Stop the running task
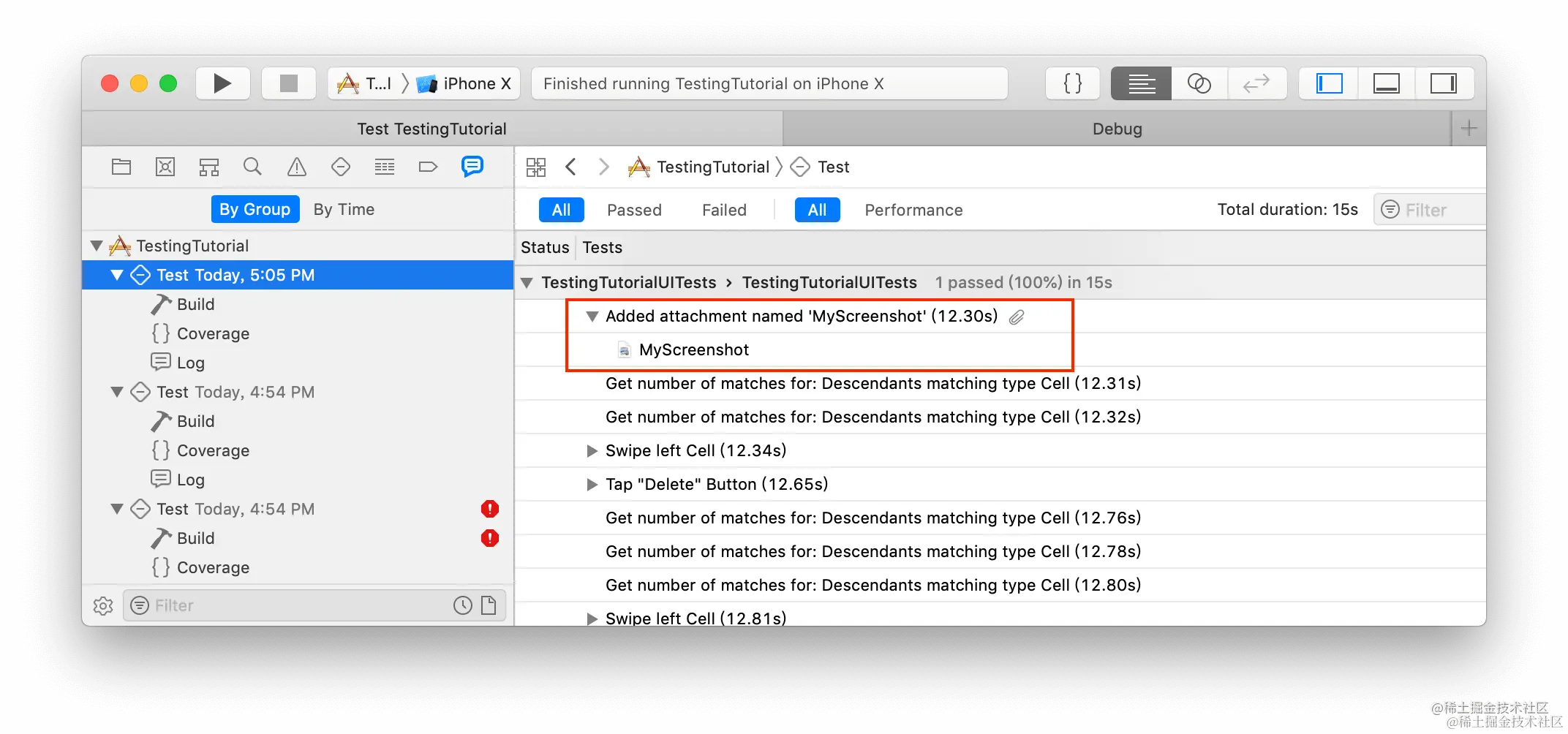 tap(289, 83)
